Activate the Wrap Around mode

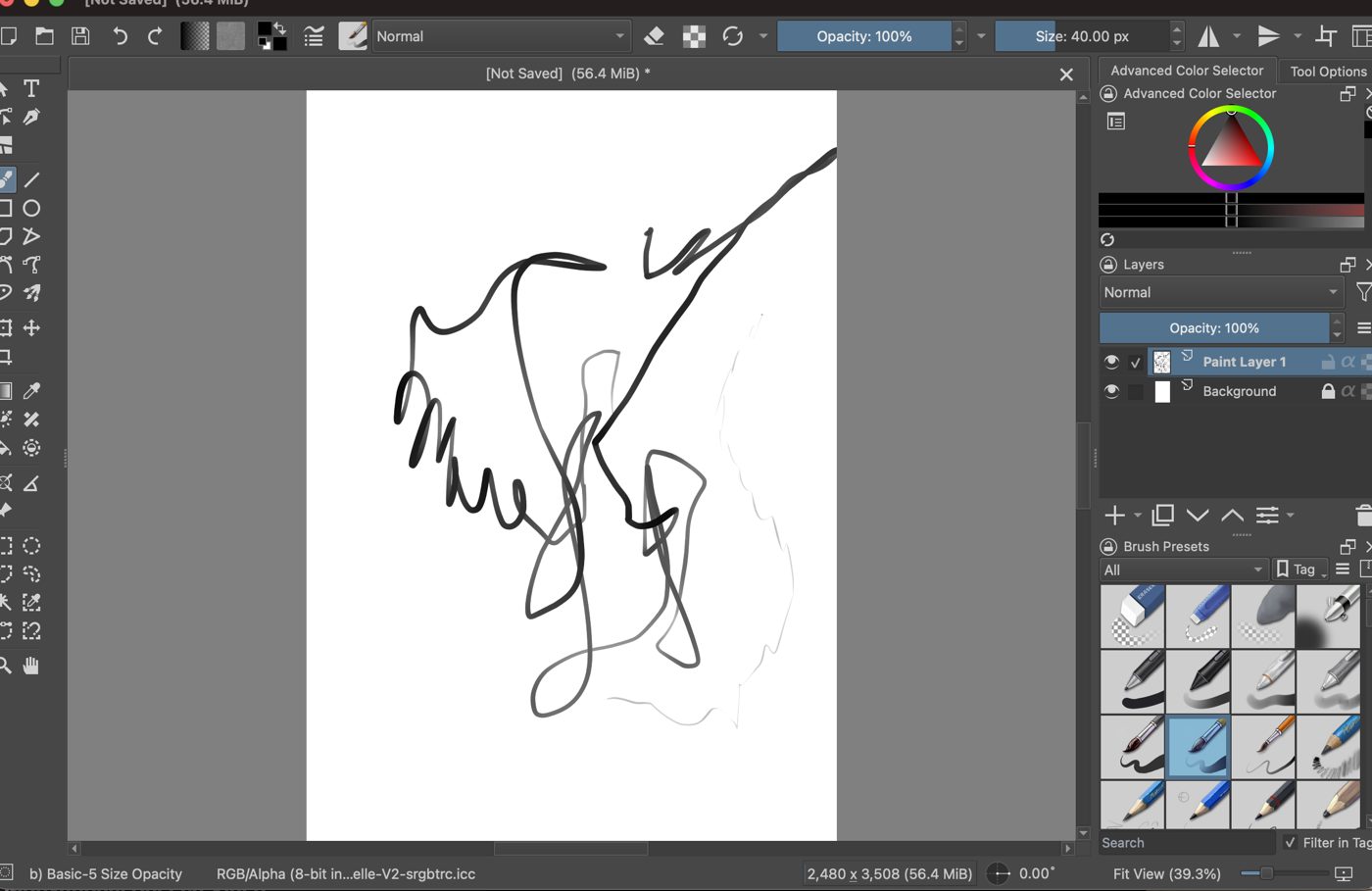tap(1326, 36)
